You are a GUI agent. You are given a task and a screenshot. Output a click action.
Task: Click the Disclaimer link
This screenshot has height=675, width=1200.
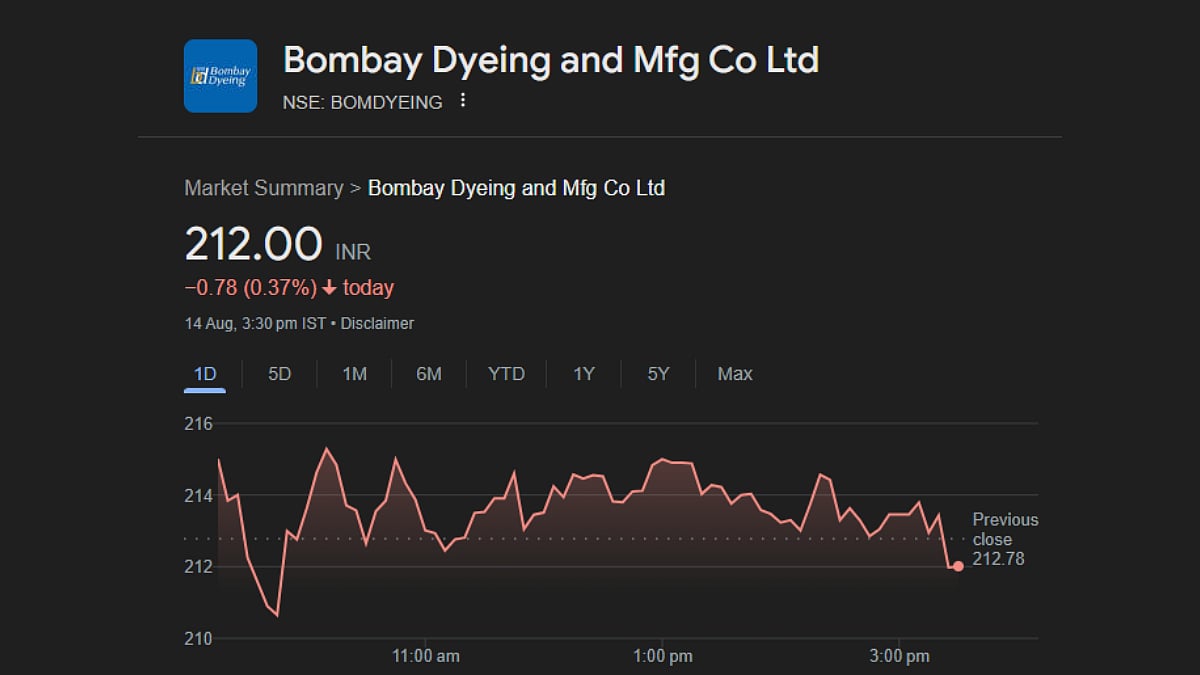378,324
